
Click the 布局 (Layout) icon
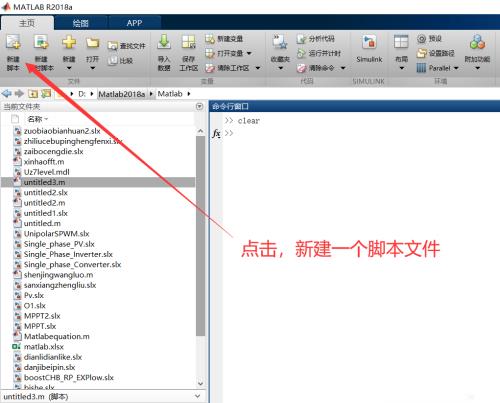click(x=401, y=42)
